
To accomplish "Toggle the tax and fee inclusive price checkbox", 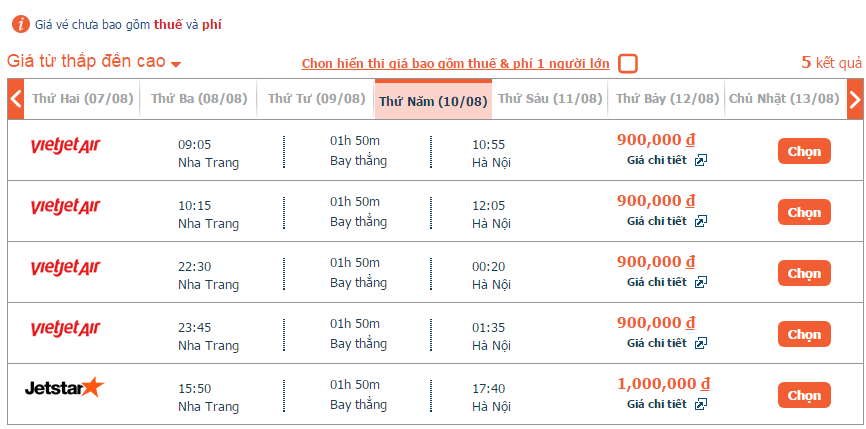I will (x=627, y=64).
